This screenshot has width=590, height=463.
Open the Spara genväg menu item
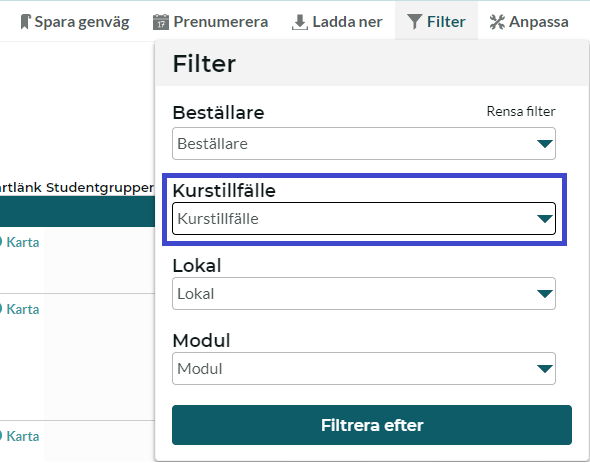[x=75, y=22]
